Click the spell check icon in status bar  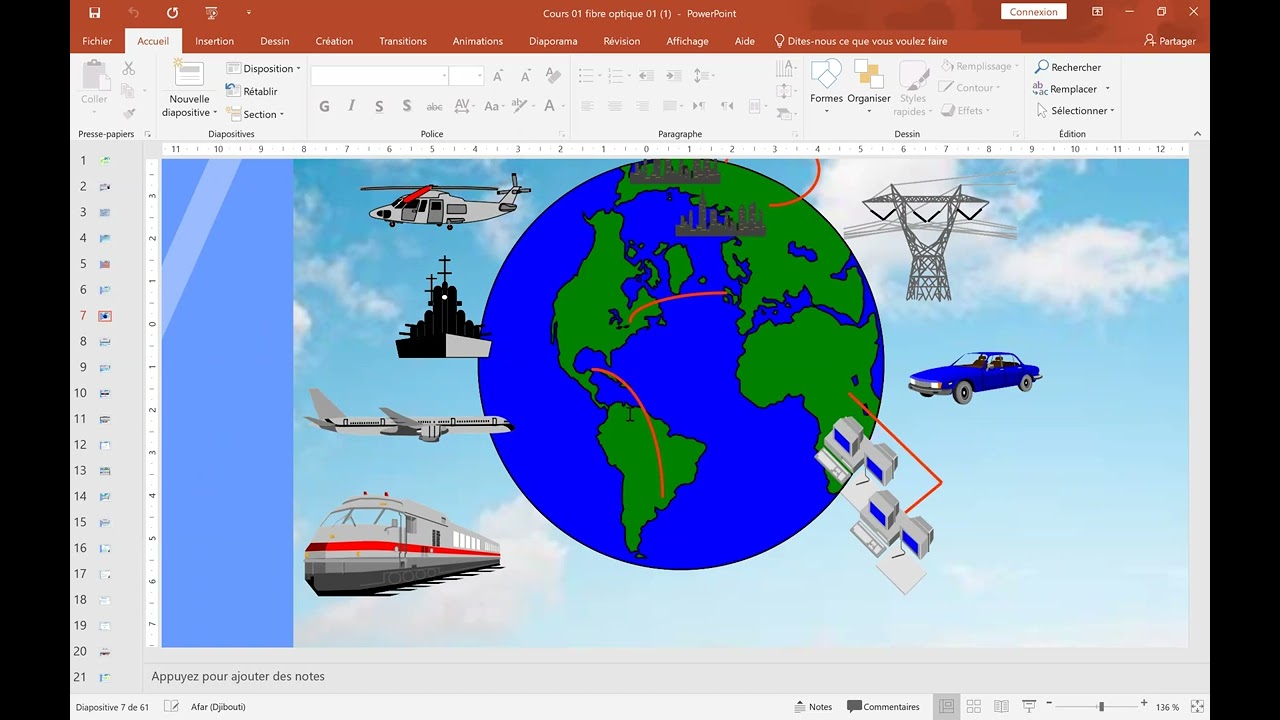pos(171,707)
